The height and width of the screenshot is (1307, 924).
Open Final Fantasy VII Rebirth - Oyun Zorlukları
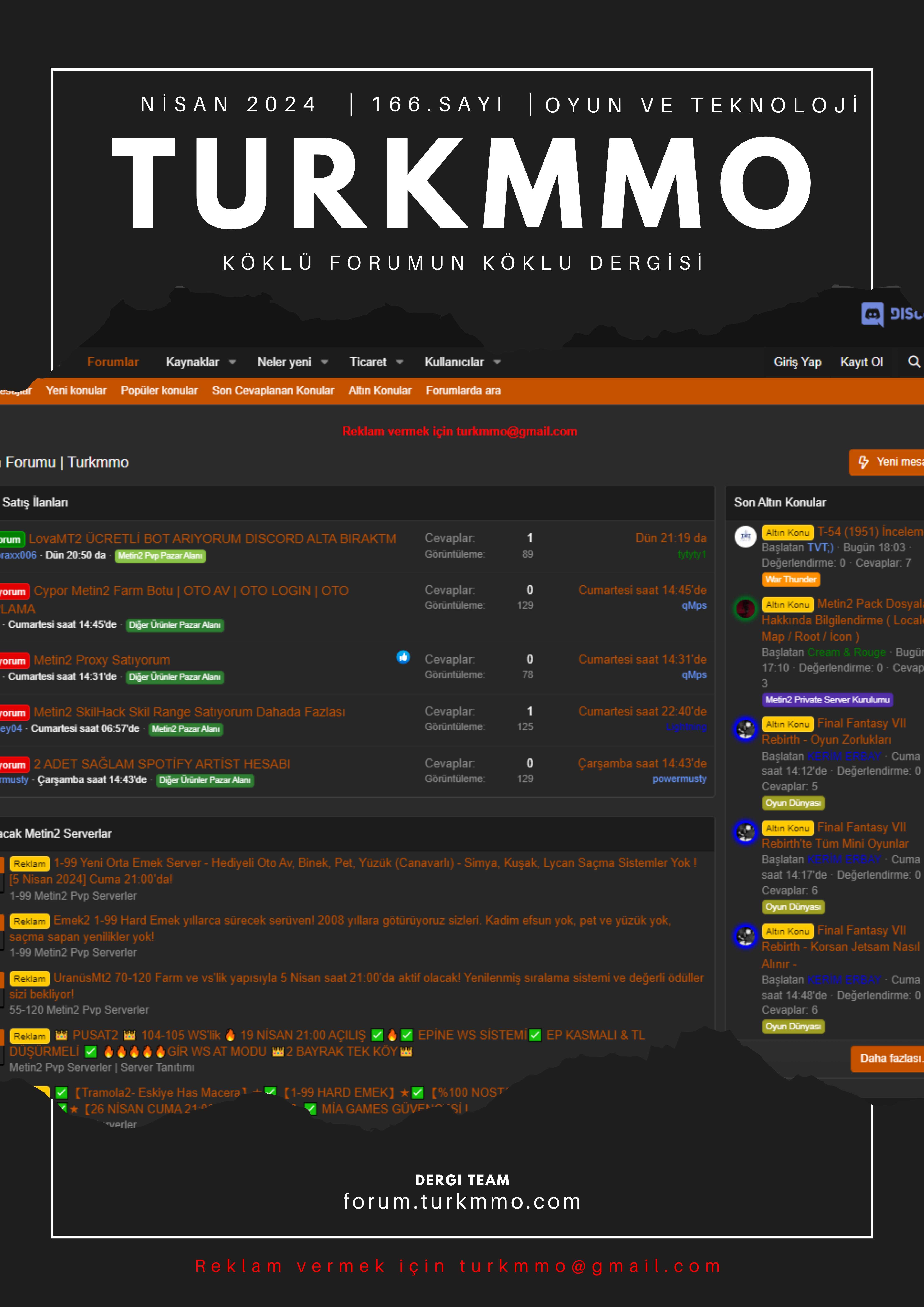coord(834,732)
